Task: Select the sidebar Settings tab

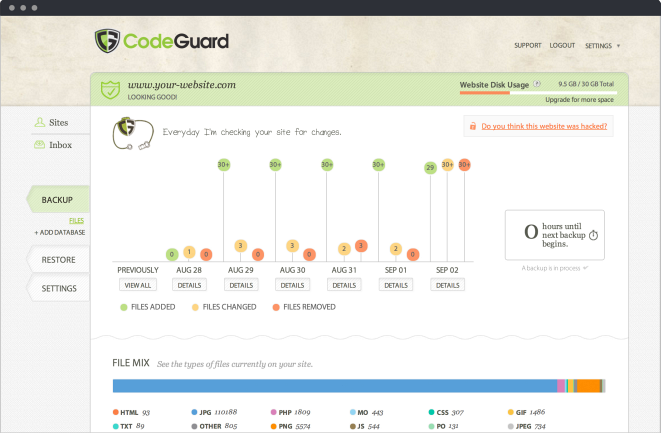Action: point(58,288)
